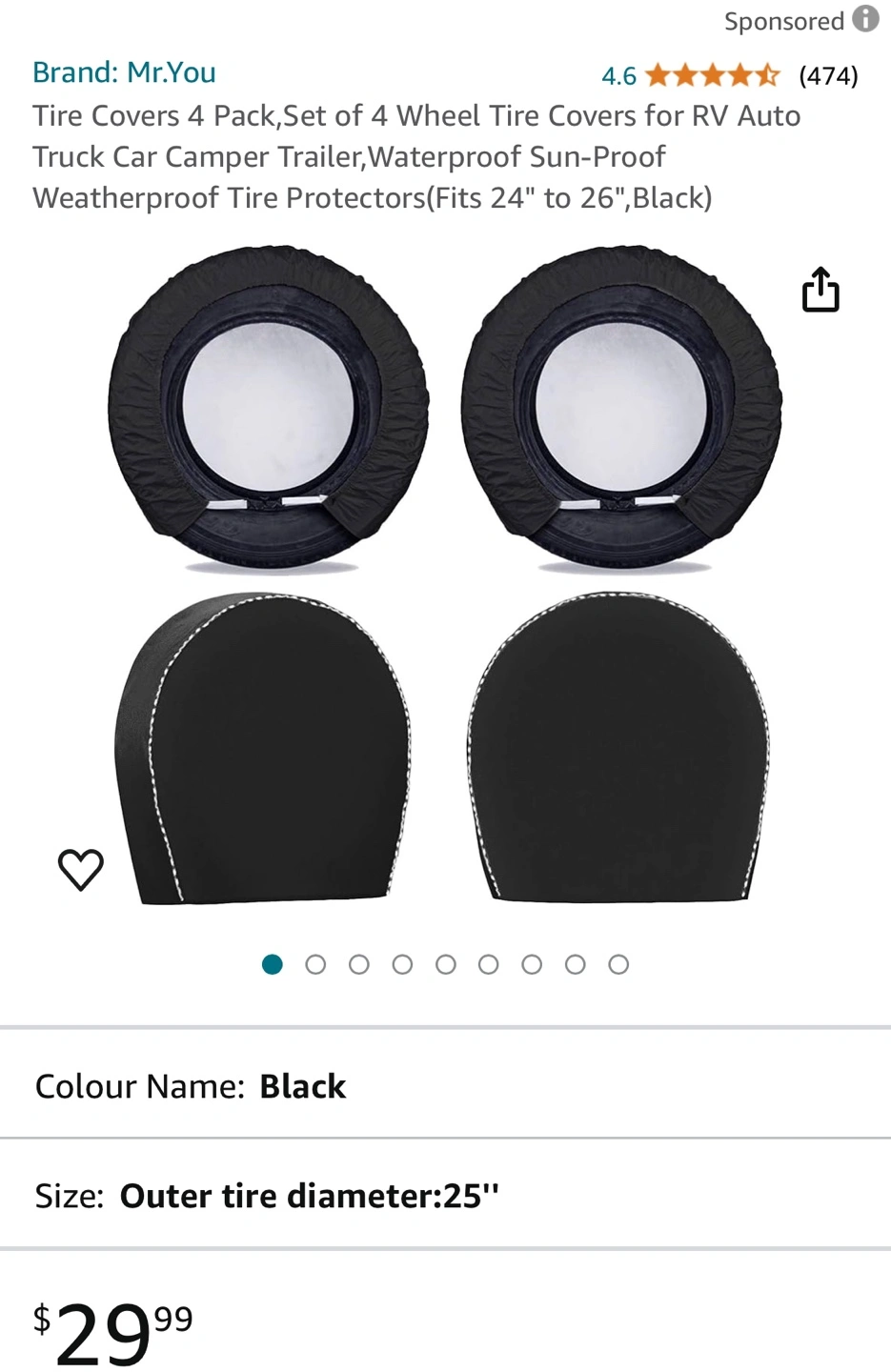
Task: Open the product title text
Action: 416,156
